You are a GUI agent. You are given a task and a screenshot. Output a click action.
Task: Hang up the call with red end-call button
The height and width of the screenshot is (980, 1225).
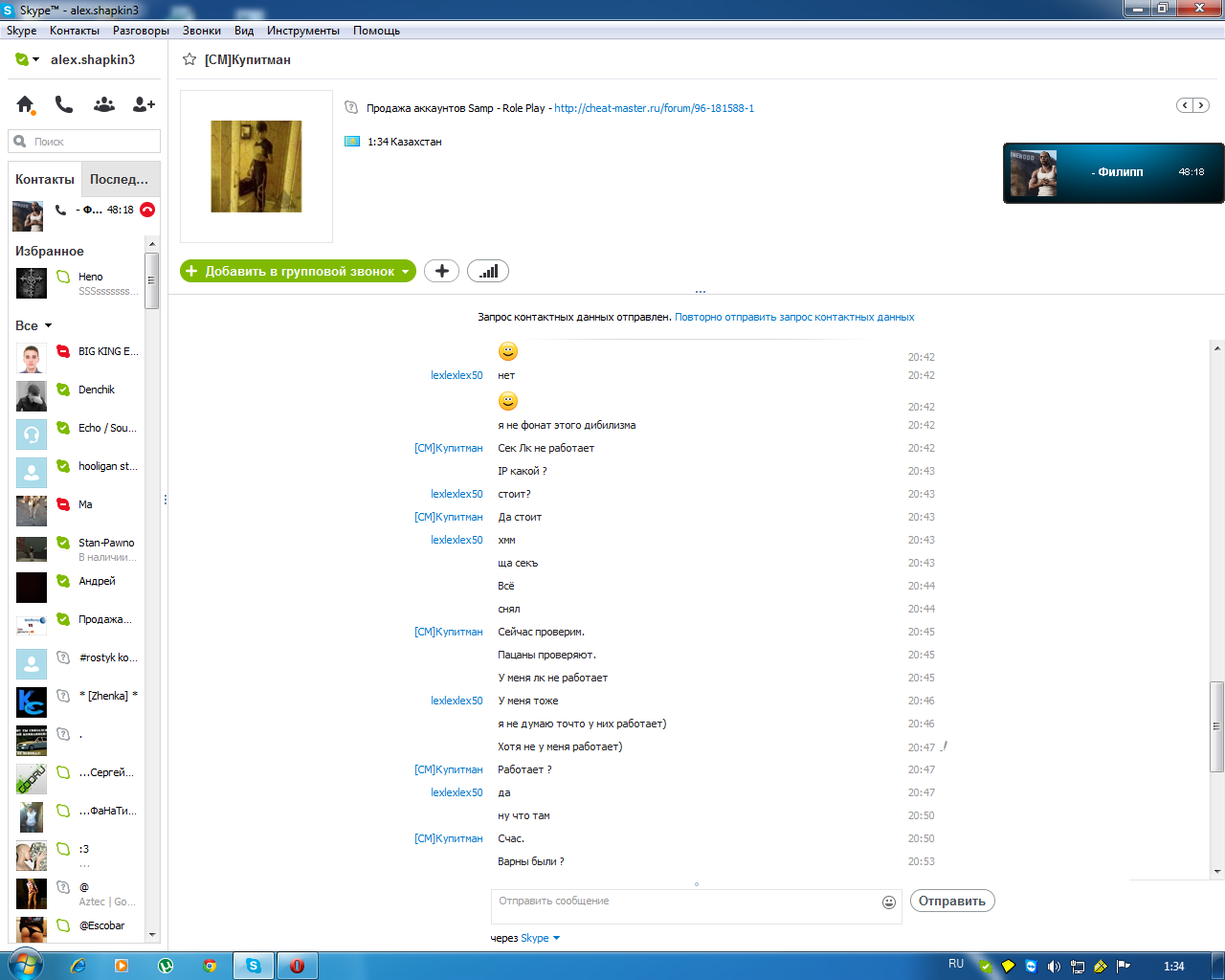(147, 210)
